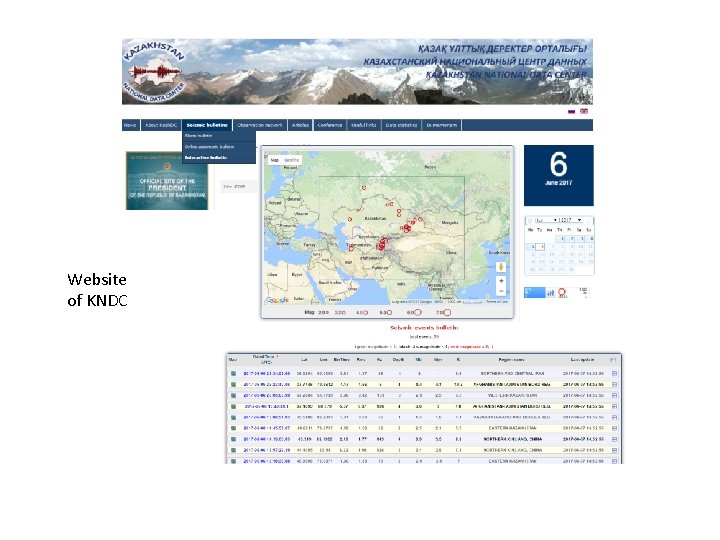Click the Western Kazakhstan region name
Viewport: 720px width, 540px height.
click(512, 395)
